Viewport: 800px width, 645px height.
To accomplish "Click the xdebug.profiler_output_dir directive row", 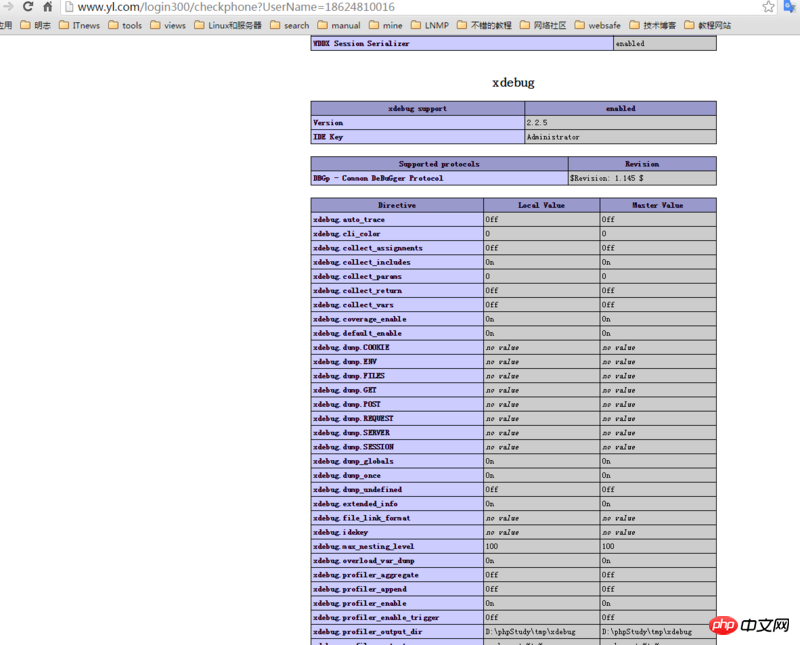I will click(x=397, y=632).
